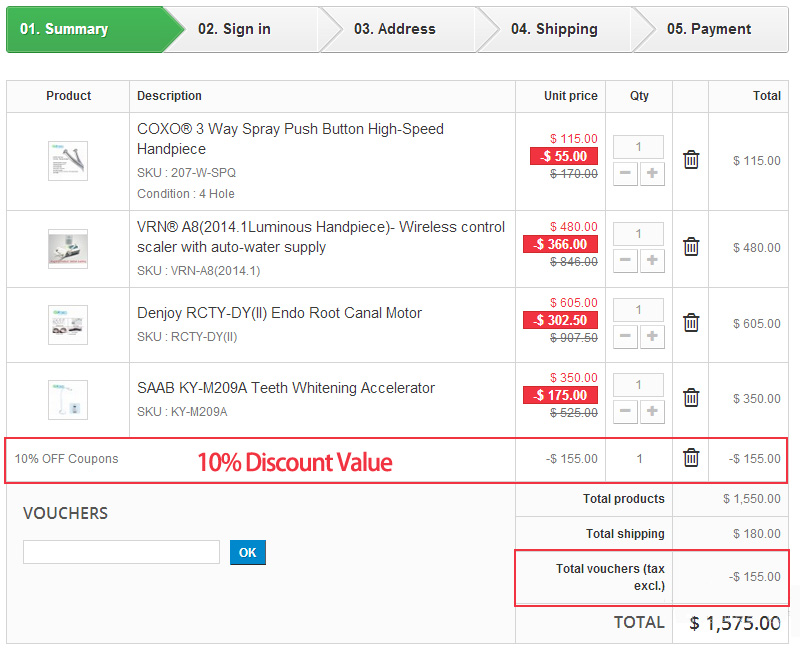This screenshot has height=648, width=800.
Task: Increase quantity of COXO Handpiece with plus
Action: click(x=652, y=173)
